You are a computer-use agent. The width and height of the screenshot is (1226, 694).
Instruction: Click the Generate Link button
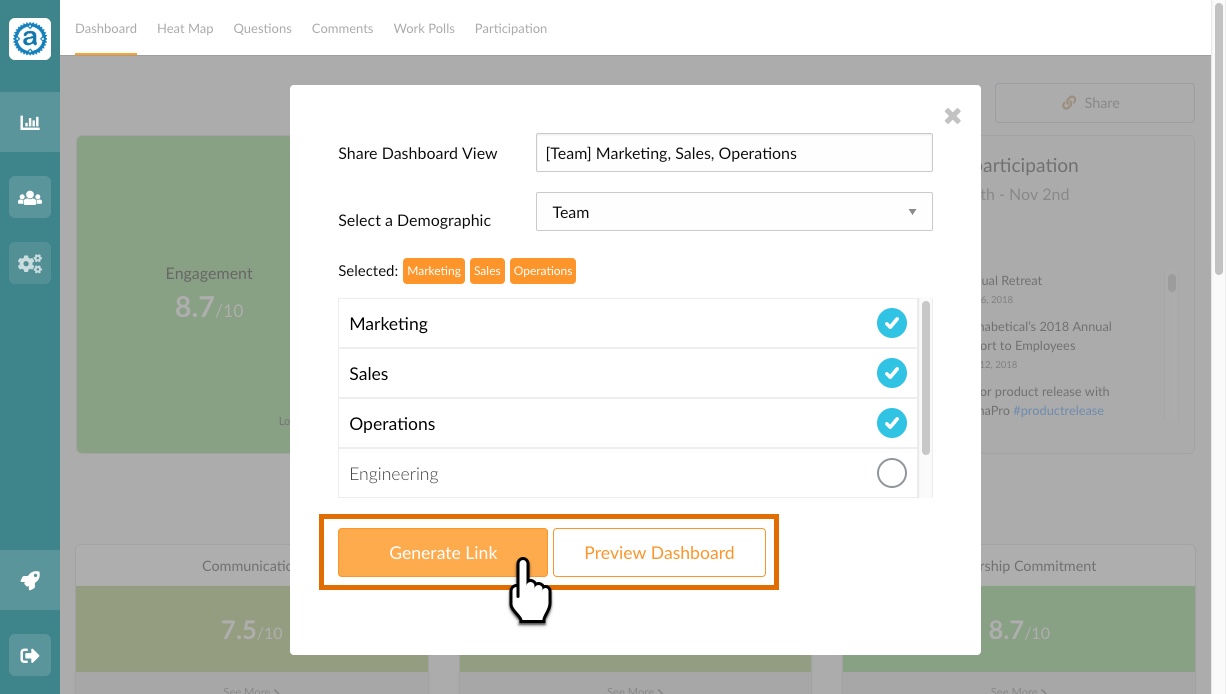coord(443,553)
